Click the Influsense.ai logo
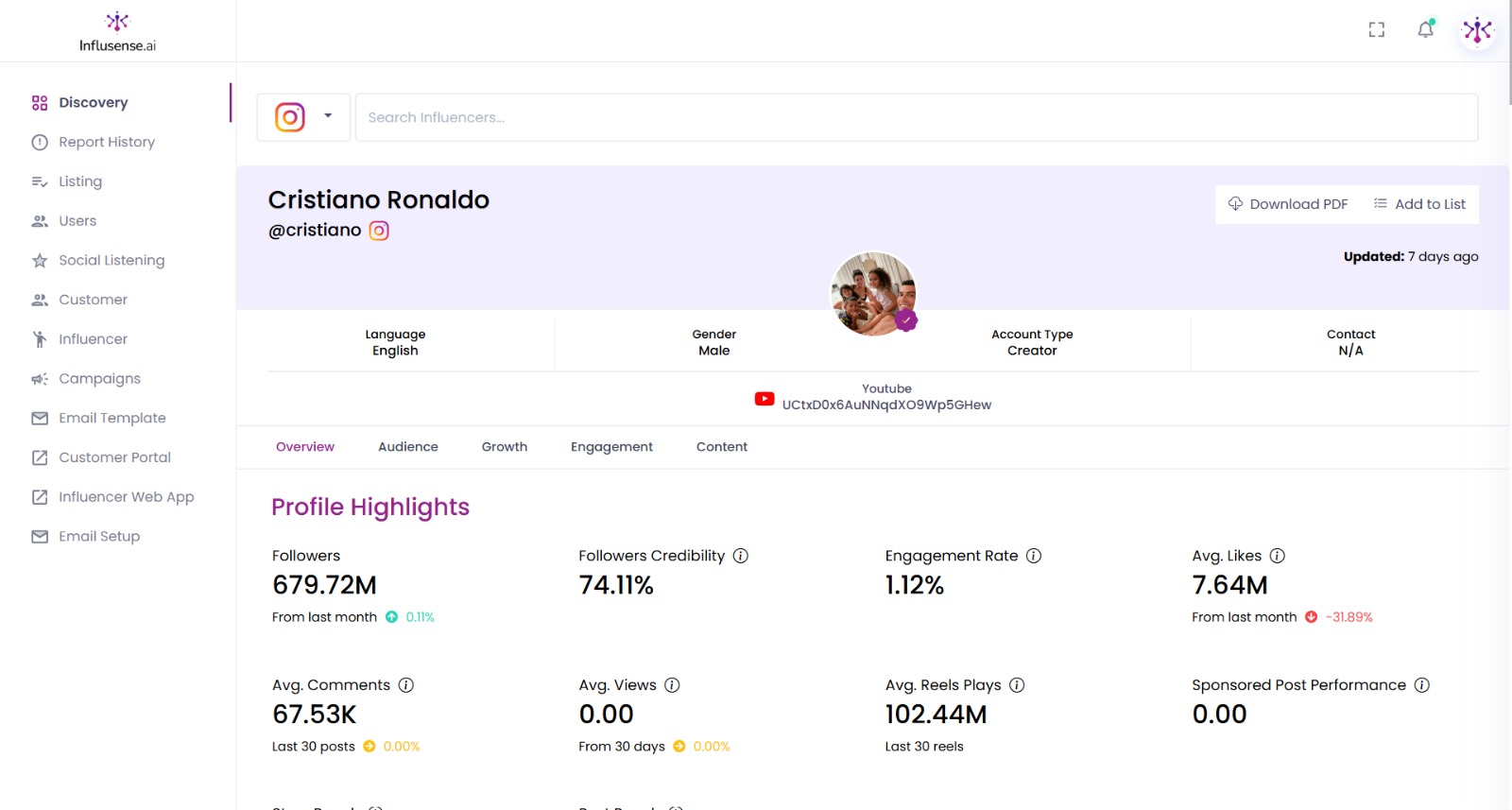This screenshot has width=1512, height=810. pos(117,31)
